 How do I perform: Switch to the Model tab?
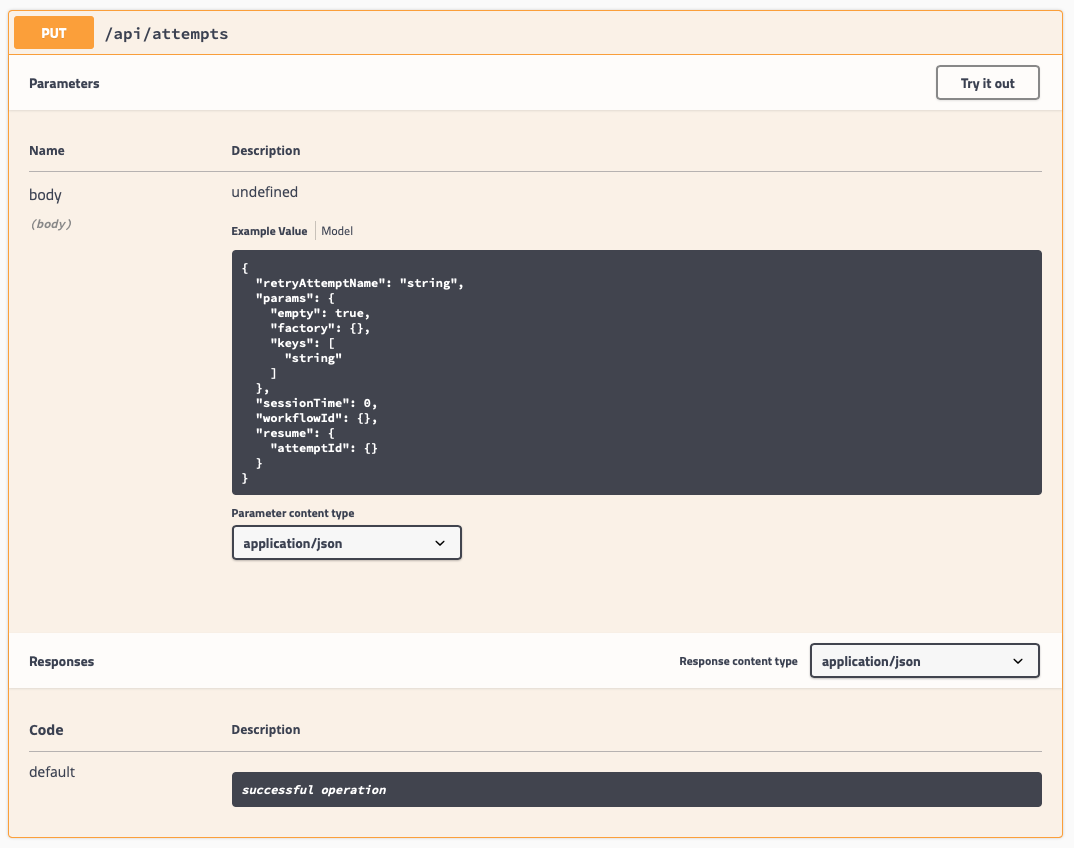[337, 231]
